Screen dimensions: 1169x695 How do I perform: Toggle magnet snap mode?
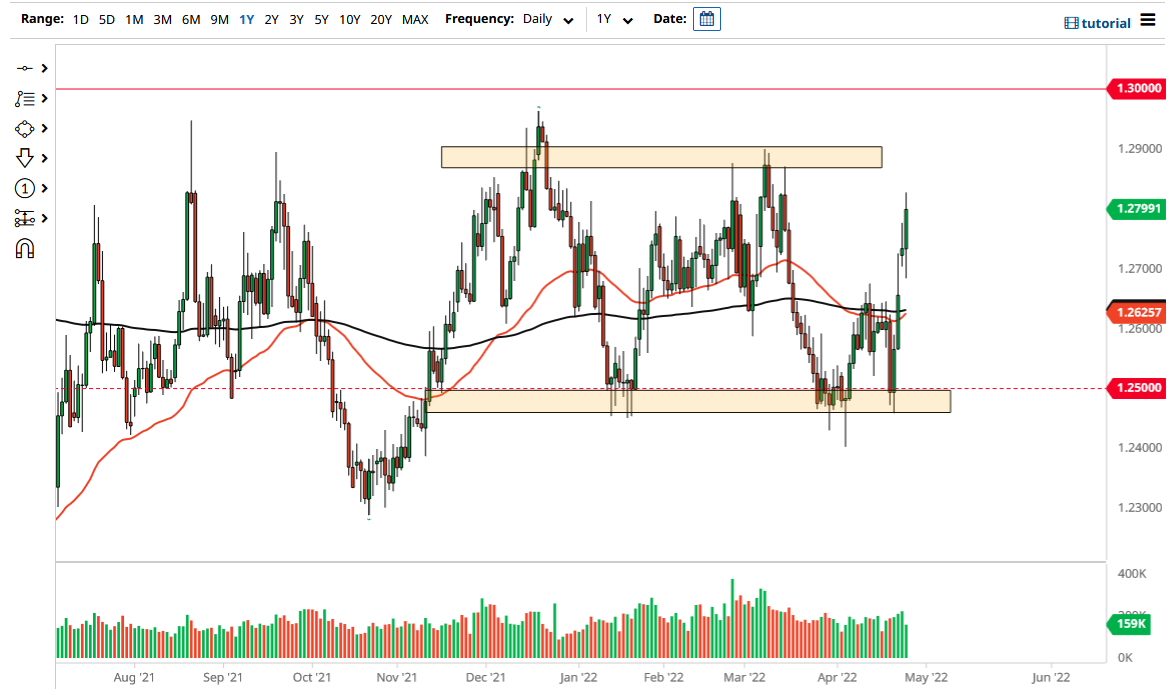click(25, 248)
